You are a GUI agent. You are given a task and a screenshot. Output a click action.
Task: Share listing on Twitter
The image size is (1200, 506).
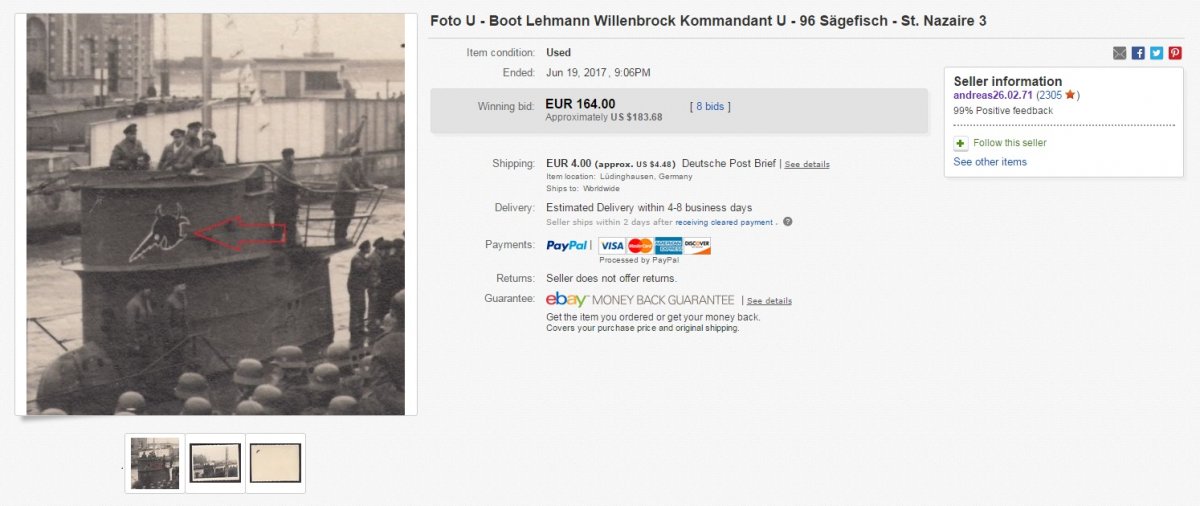pos(1156,53)
